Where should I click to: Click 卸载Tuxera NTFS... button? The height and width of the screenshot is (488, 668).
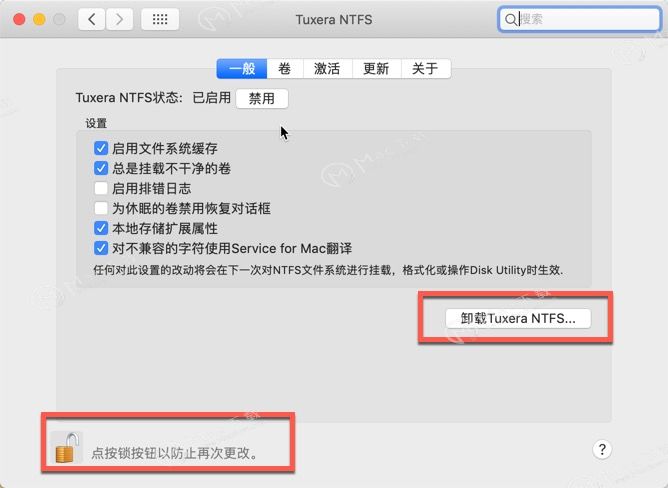tap(518, 318)
